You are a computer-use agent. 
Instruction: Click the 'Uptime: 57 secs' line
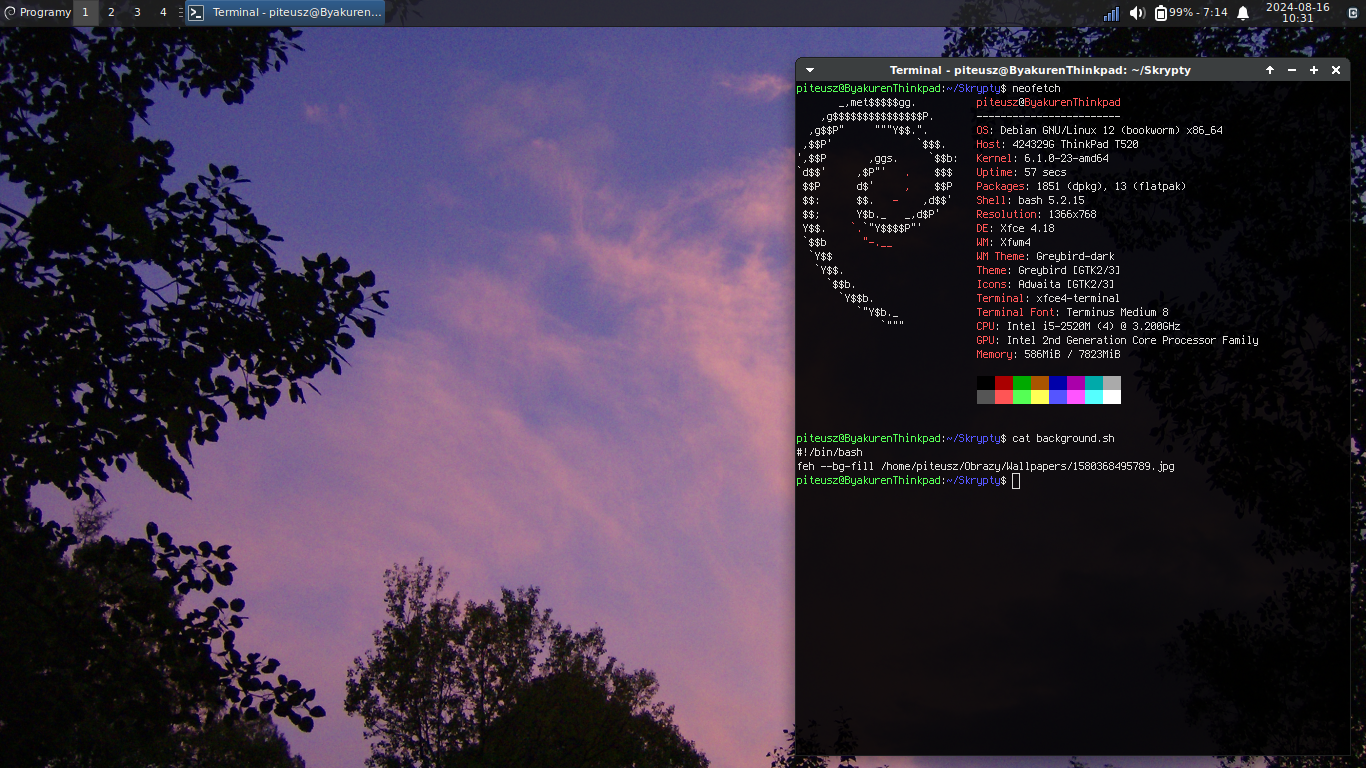click(x=1022, y=173)
